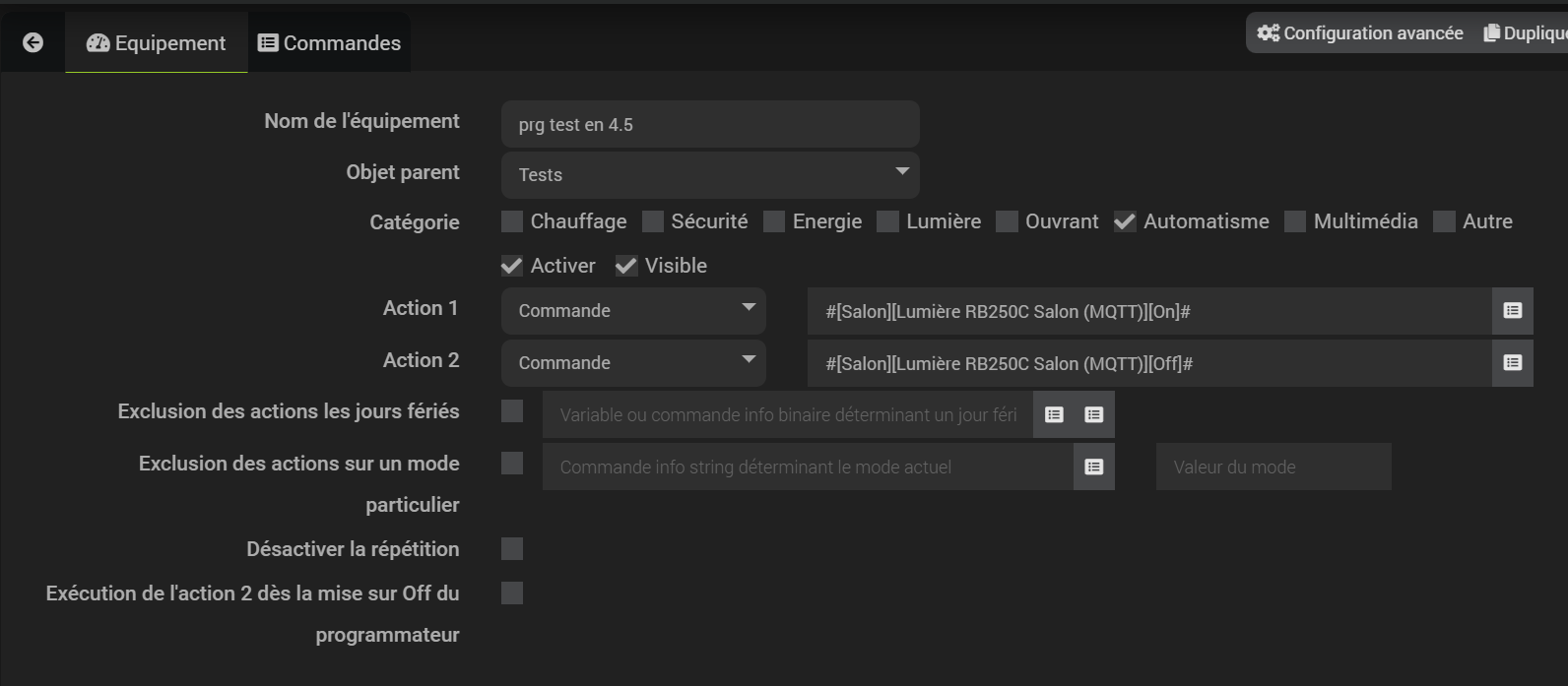This screenshot has width=1568, height=686.
Task: Click first list icon beside jour férié field
Action: click(1054, 415)
